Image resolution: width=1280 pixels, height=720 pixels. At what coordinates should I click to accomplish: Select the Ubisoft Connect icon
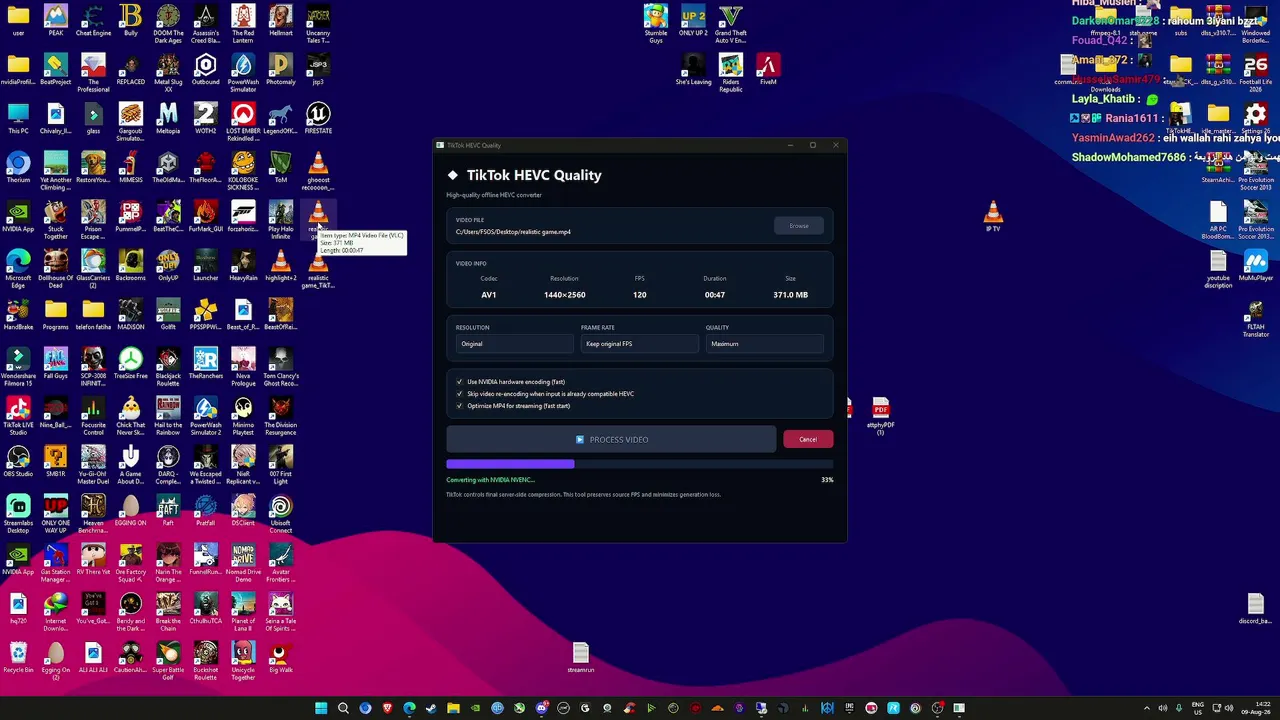(x=280, y=513)
